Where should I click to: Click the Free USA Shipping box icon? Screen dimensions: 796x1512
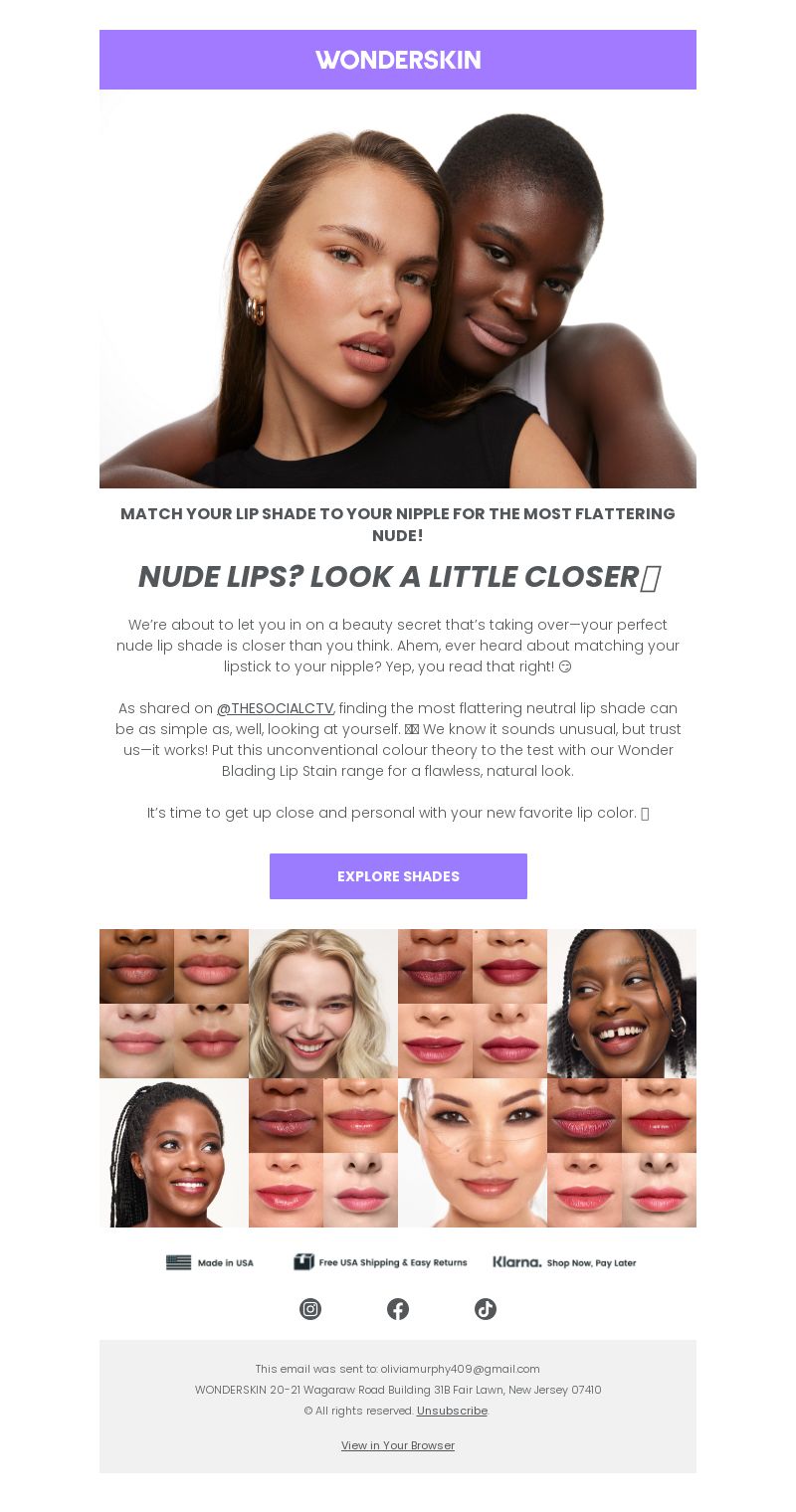click(303, 1261)
